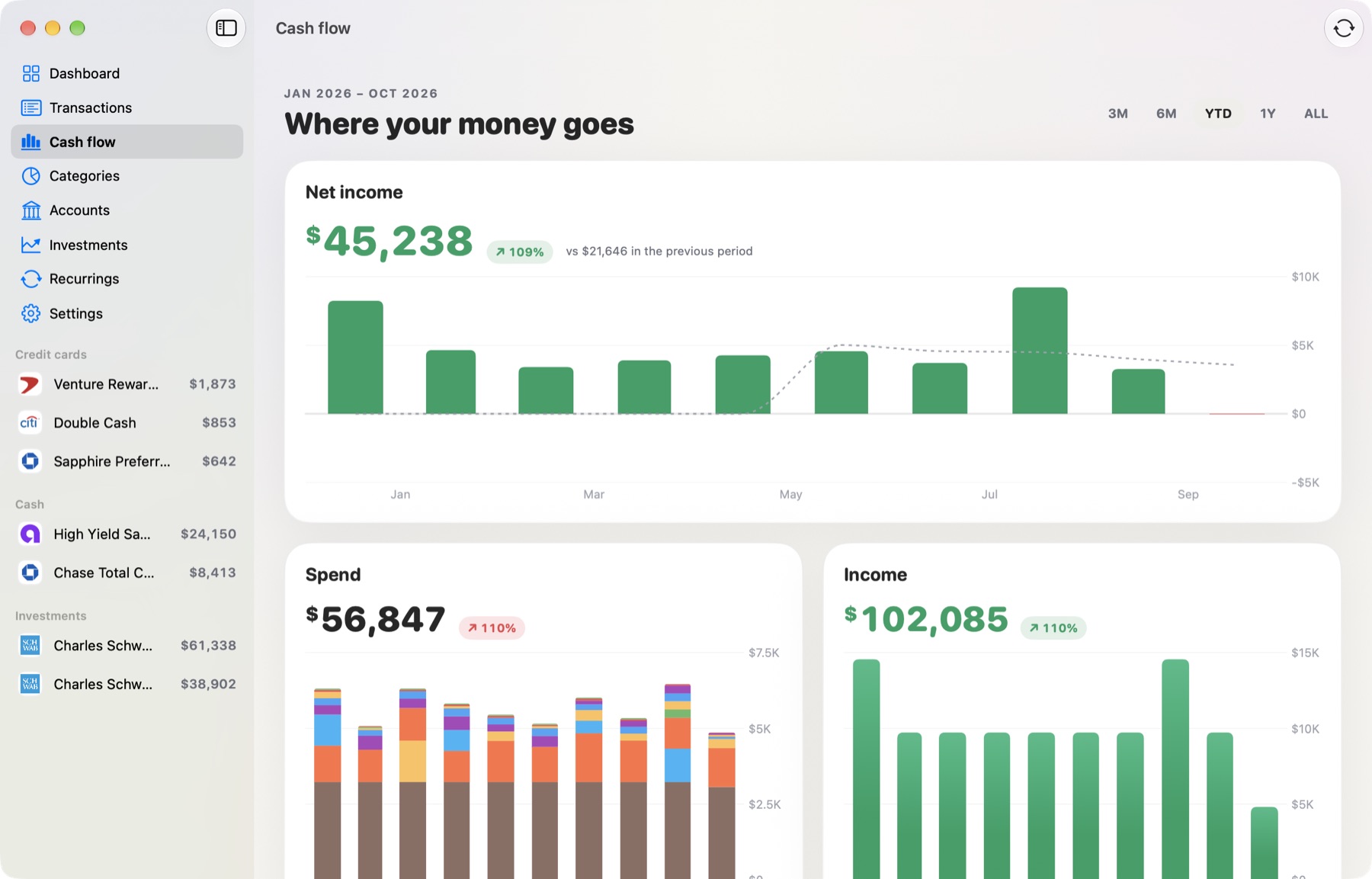Open Transactions page

point(127,107)
